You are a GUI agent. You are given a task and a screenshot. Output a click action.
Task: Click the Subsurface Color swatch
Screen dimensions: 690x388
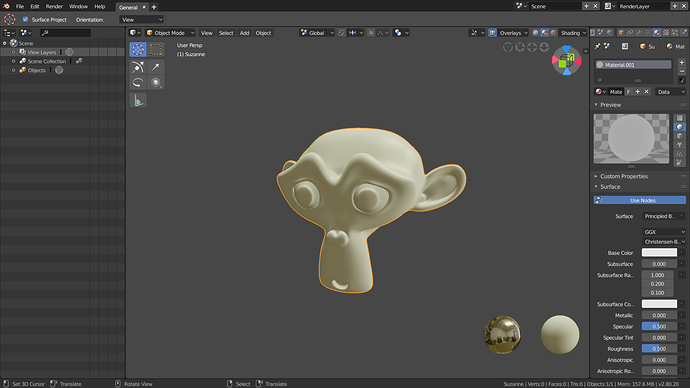pyautogui.click(x=659, y=304)
